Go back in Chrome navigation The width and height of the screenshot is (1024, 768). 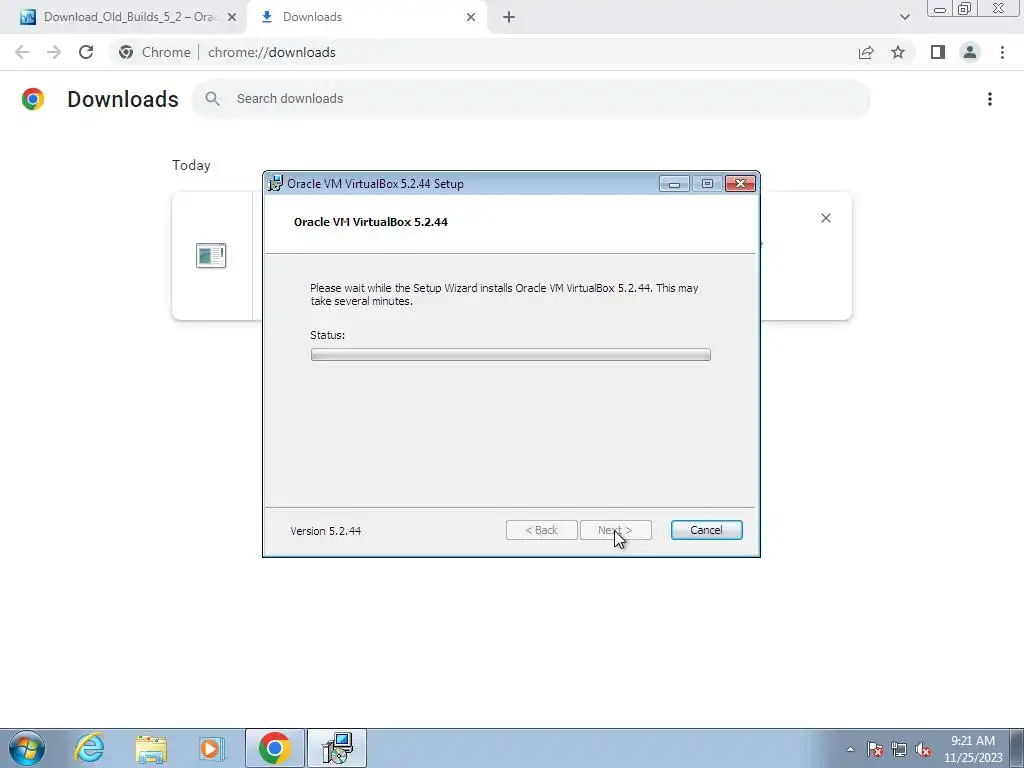[x=22, y=52]
